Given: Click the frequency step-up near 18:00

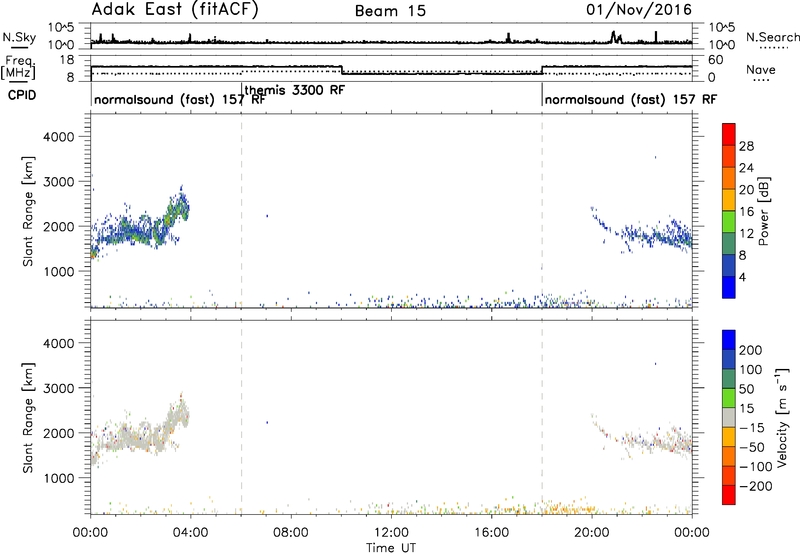Looking at the screenshot, I should (542, 70).
